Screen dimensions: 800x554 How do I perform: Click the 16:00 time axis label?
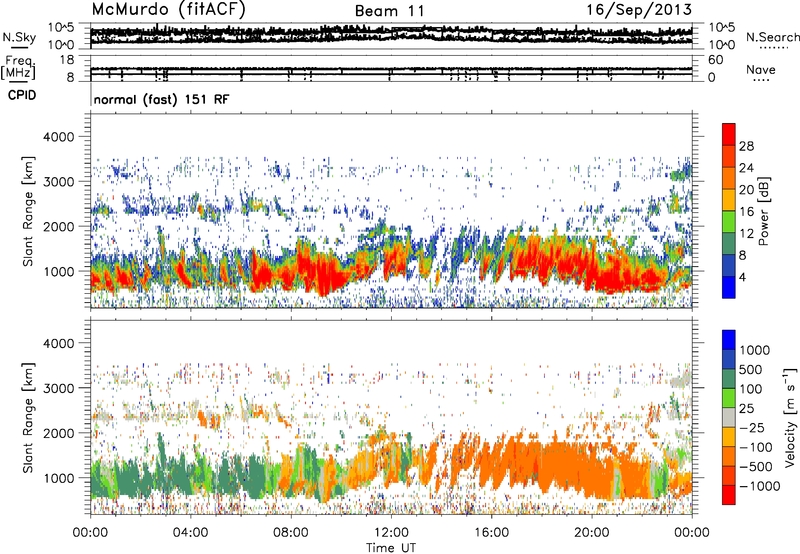pyautogui.click(x=491, y=533)
